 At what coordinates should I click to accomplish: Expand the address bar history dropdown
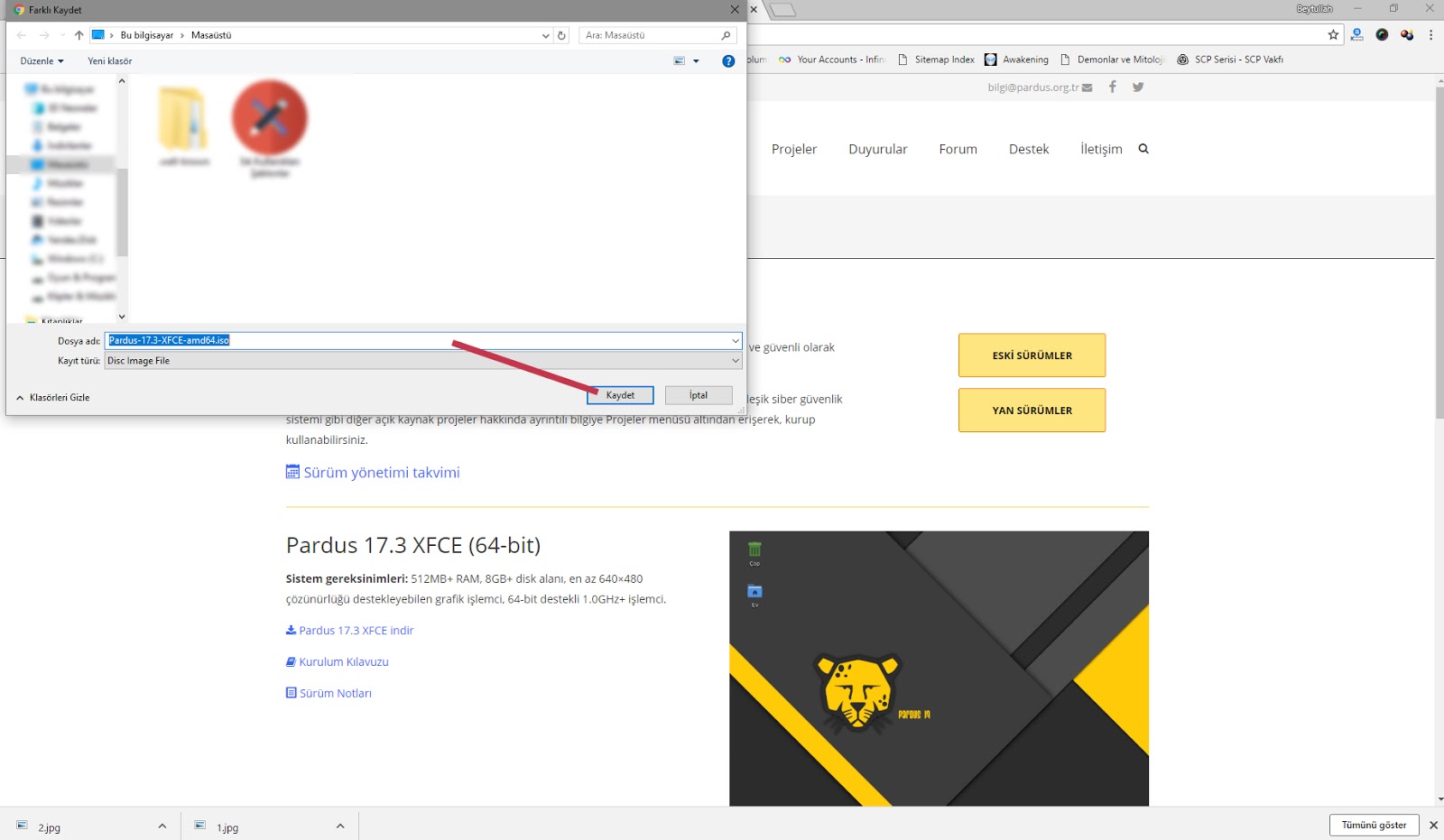(x=545, y=36)
